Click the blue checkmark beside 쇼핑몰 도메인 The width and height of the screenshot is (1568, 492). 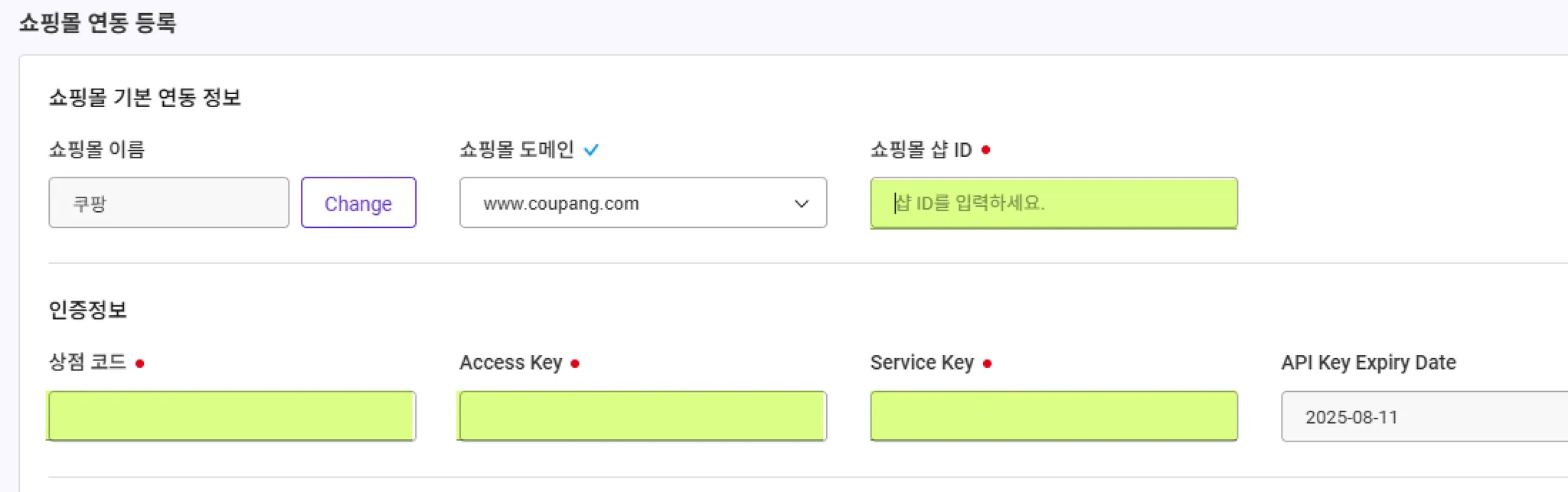[x=591, y=150]
